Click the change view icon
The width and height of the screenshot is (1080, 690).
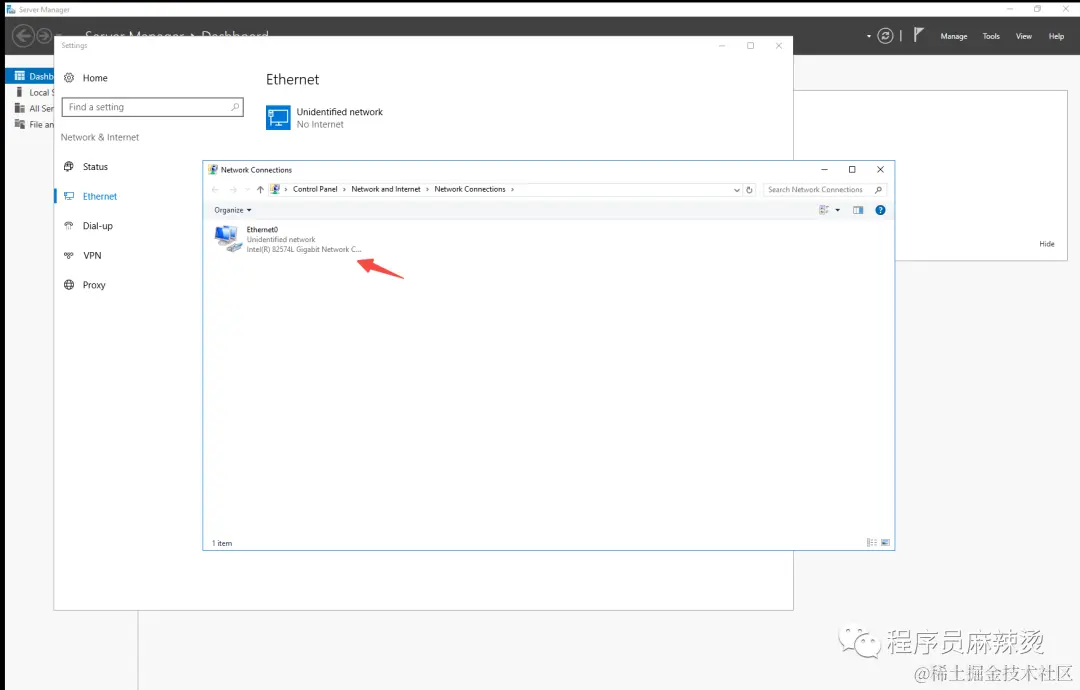click(824, 210)
